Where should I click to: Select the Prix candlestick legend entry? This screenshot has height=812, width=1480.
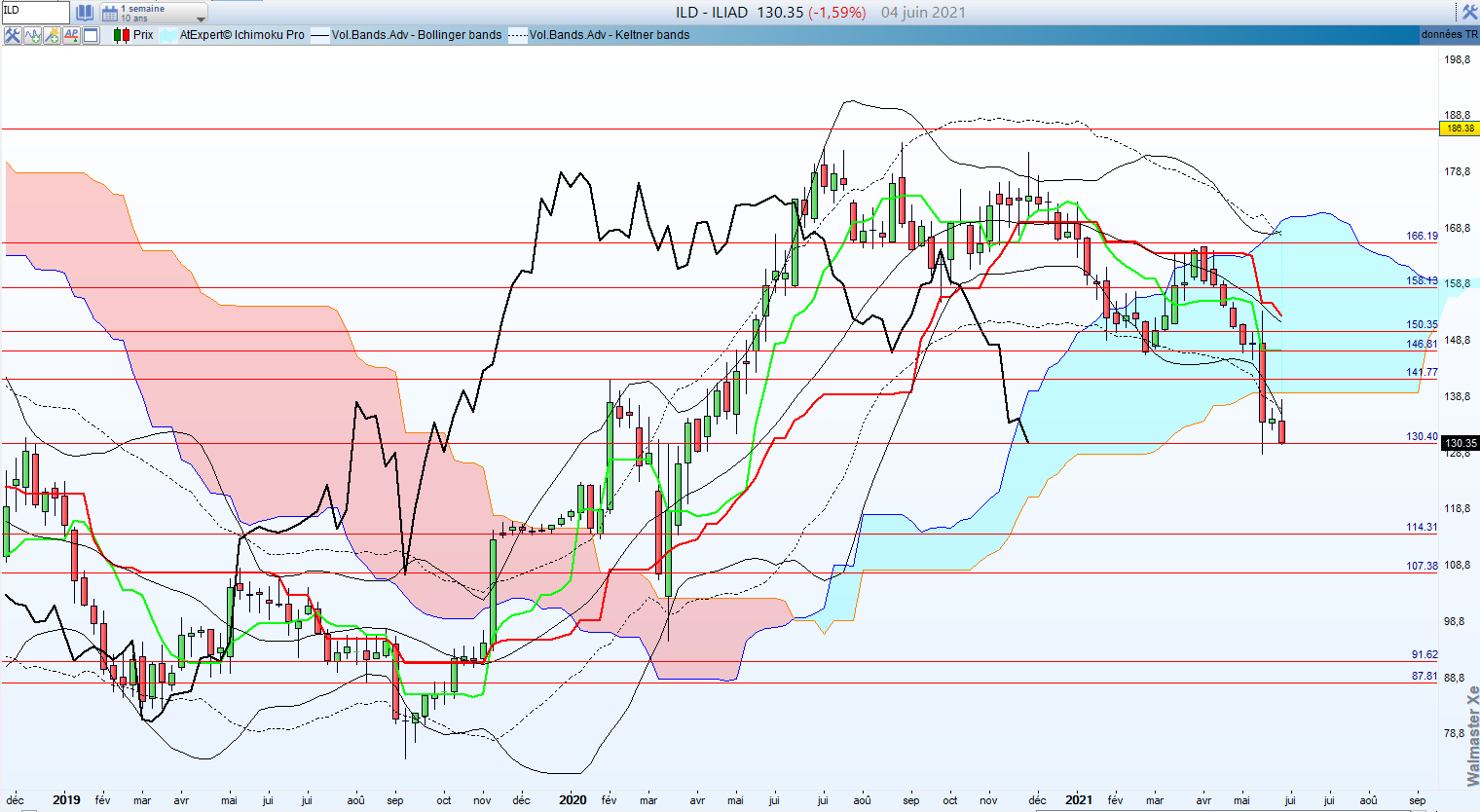pos(134,35)
